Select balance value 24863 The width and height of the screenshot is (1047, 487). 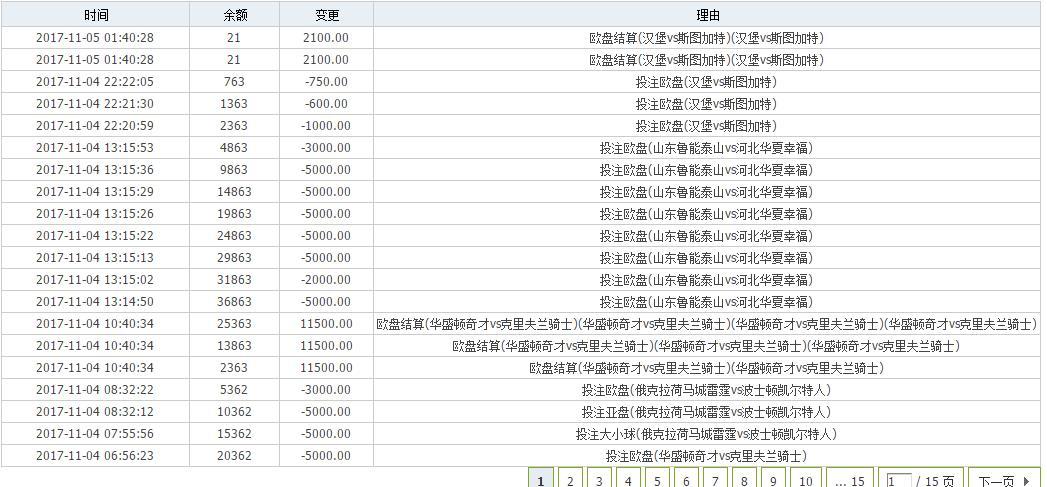pyautogui.click(x=234, y=236)
